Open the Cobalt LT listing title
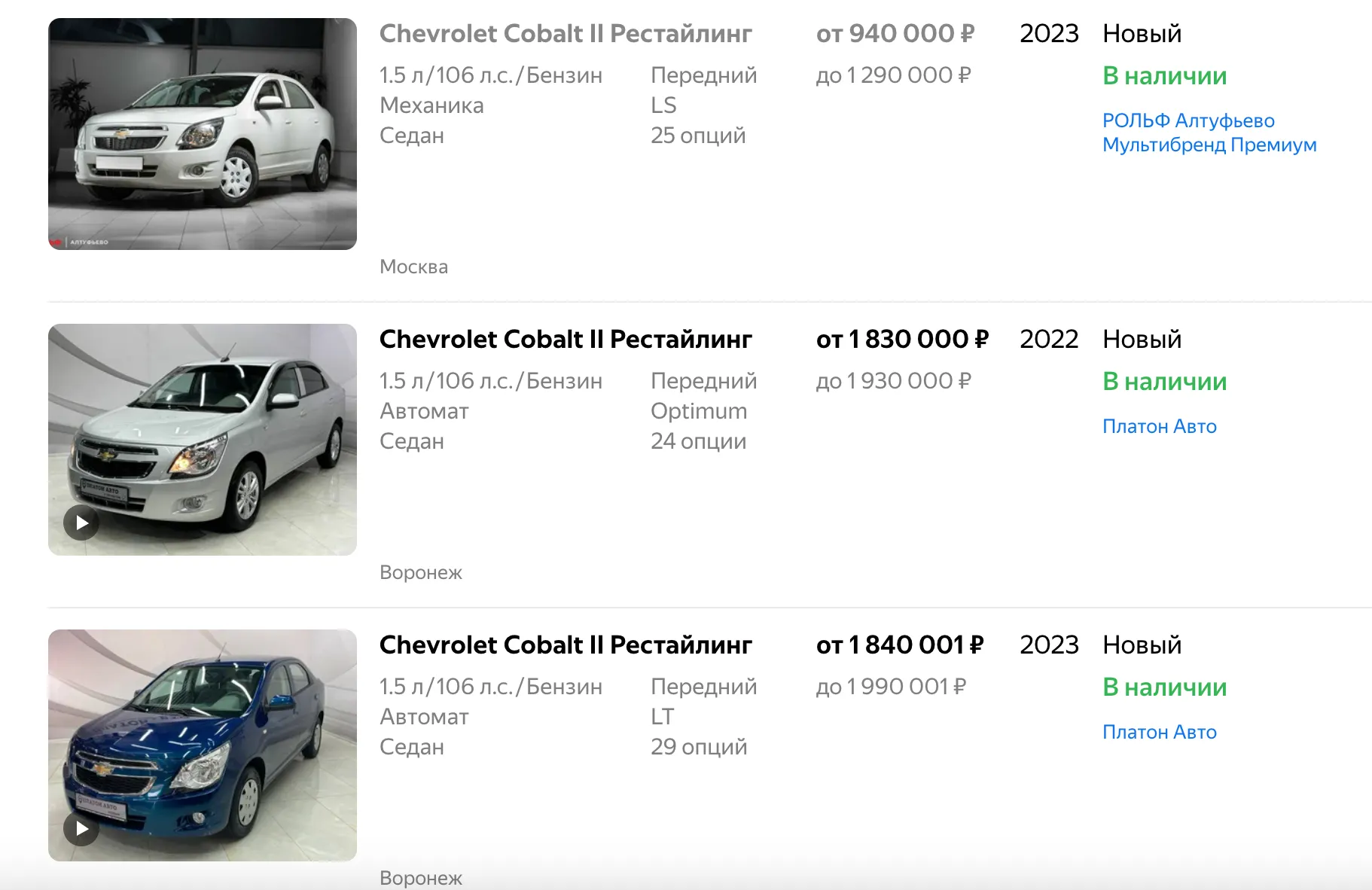Screen dimensions: 1372x890 tap(565, 645)
